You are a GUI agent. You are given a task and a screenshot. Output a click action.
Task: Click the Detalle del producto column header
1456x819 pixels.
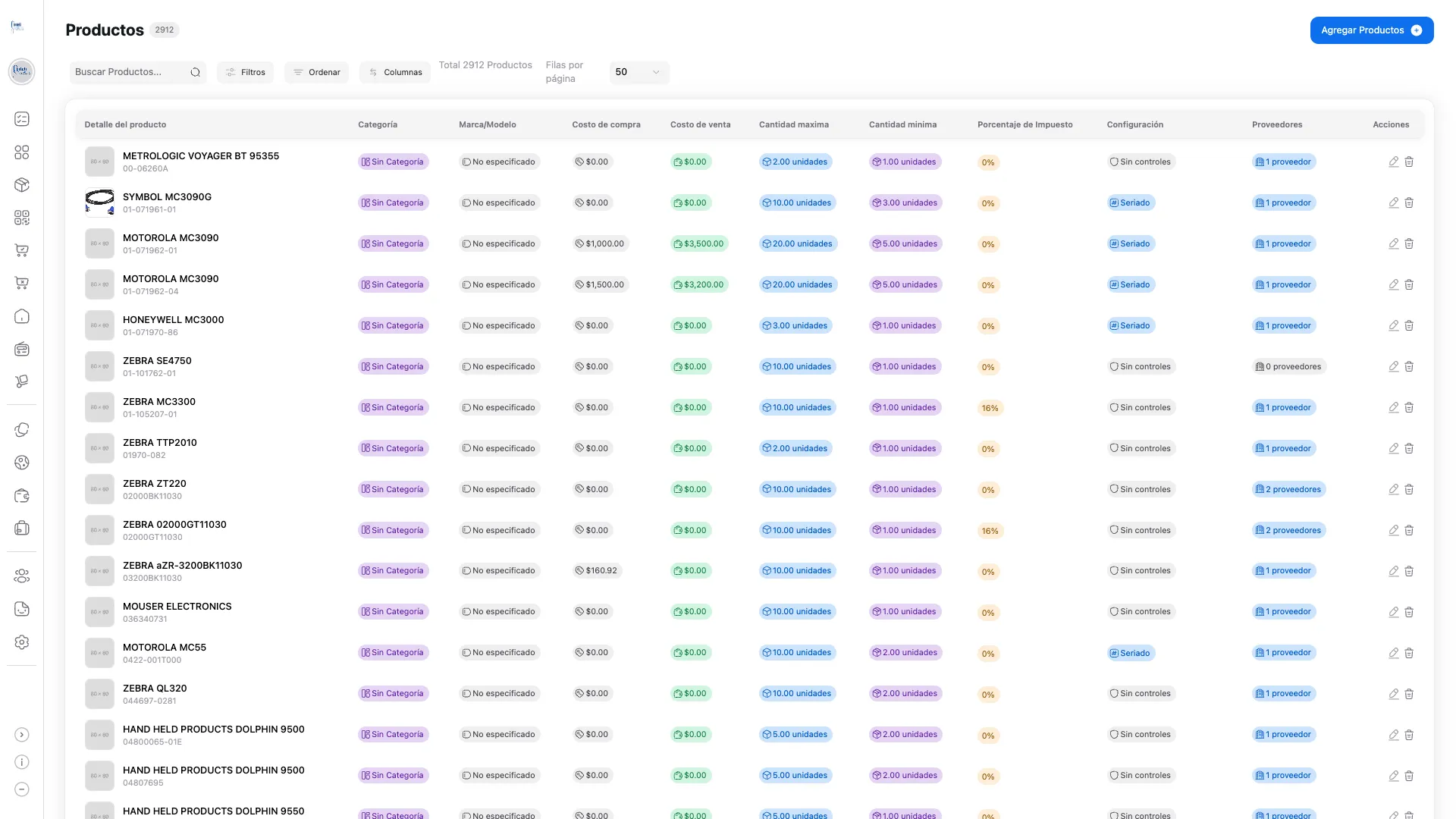[125, 124]
